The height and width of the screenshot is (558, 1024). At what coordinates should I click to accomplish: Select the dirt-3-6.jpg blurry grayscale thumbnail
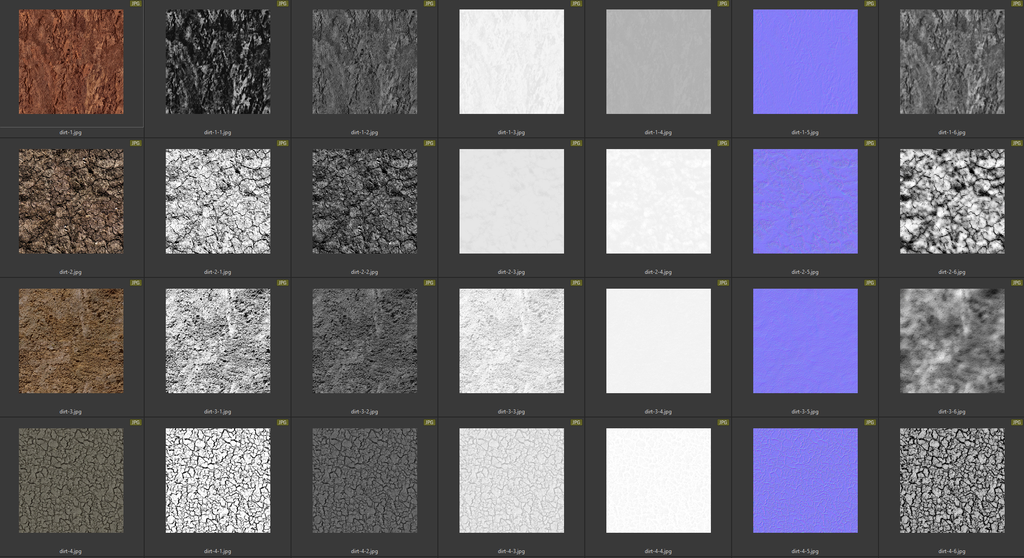click(x=951, y=341)
